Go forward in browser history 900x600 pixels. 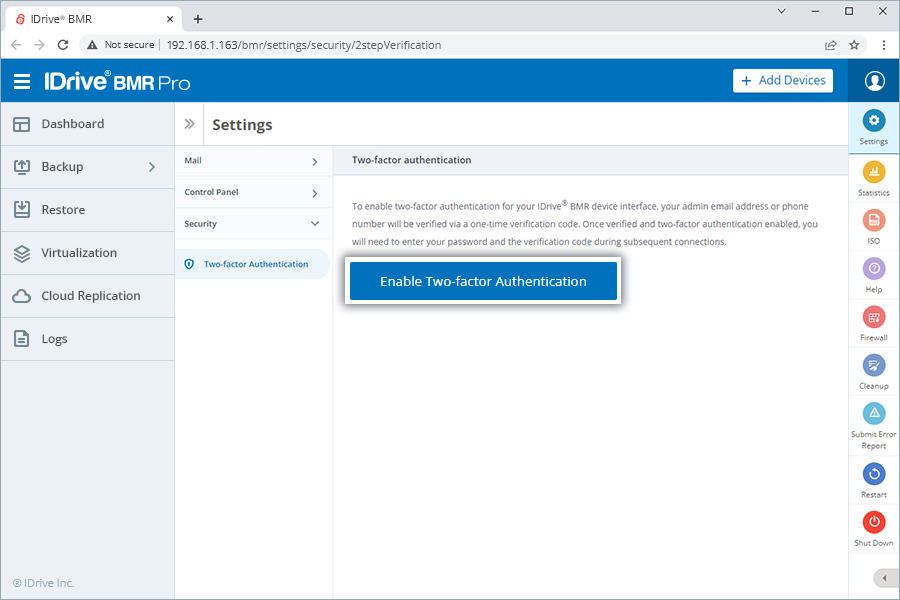[39, 45]
